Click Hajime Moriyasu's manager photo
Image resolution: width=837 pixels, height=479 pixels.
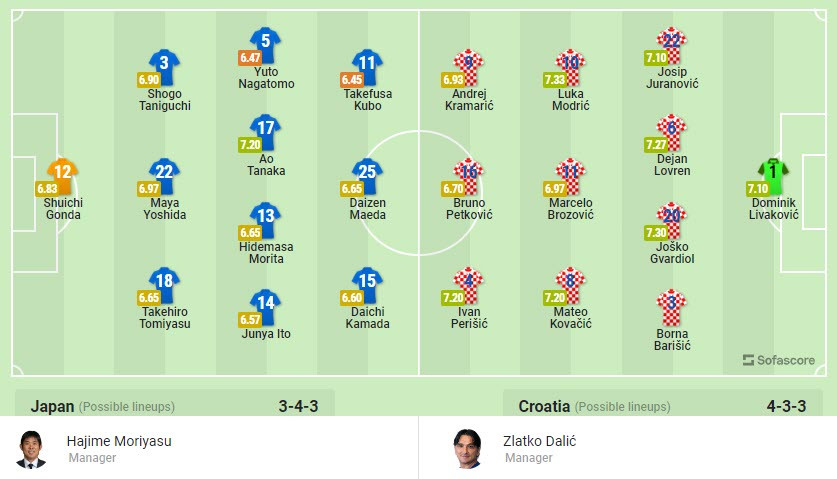click(x=31, y=449)
